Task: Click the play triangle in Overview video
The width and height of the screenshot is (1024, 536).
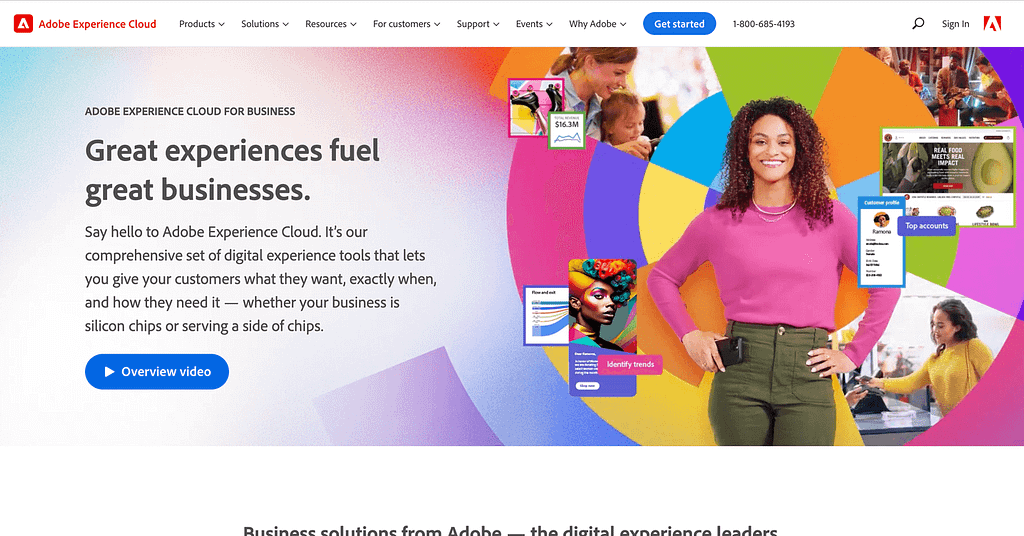Action: pos(110,371)
